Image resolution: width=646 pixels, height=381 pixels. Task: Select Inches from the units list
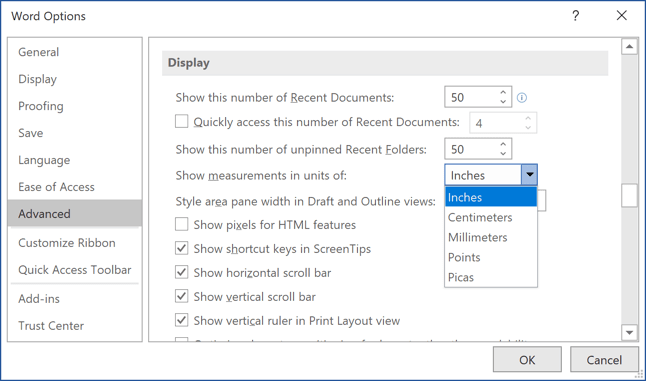point(491,197)
